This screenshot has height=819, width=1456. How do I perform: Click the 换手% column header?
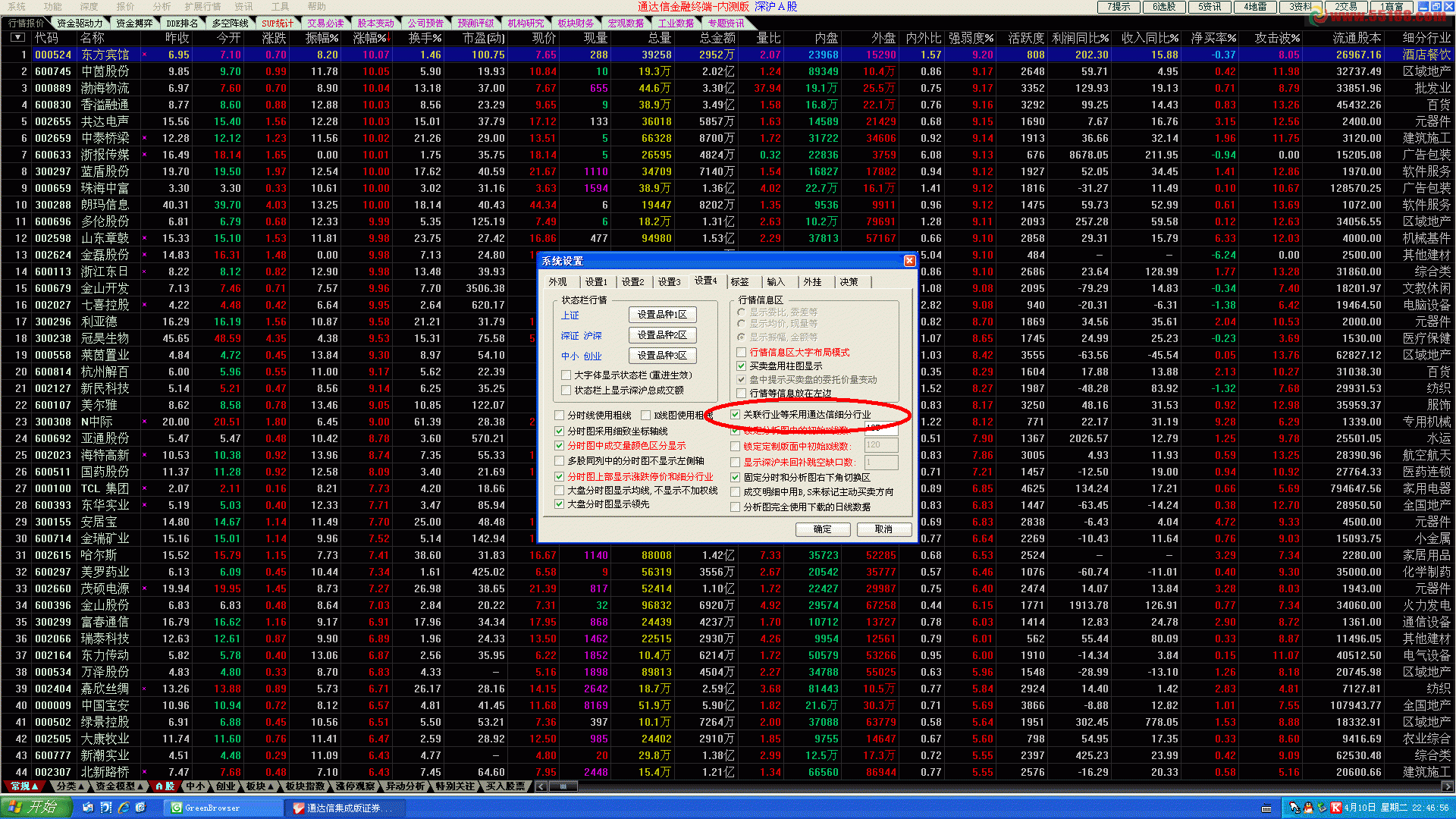pyautogui.click(x=425, y=38)
